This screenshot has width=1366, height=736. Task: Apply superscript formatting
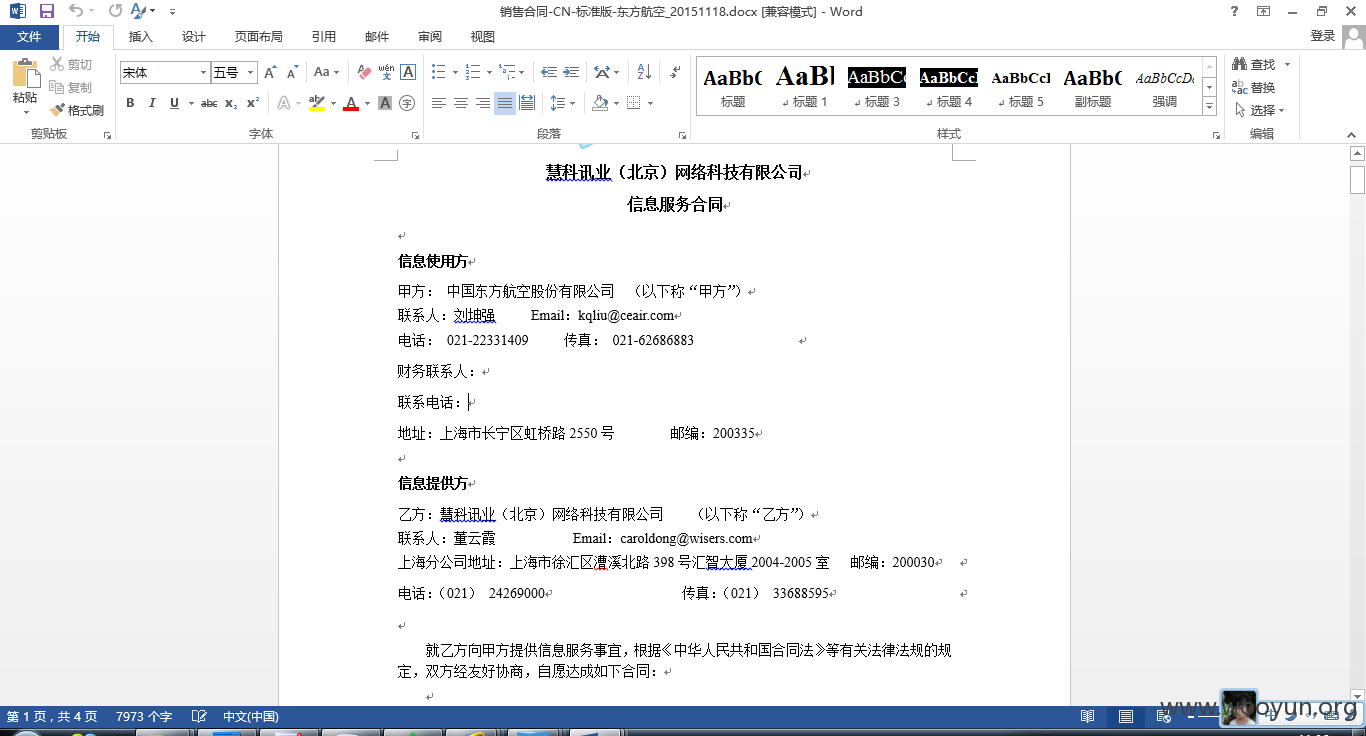pyautogui.click(x=253, y=103)
